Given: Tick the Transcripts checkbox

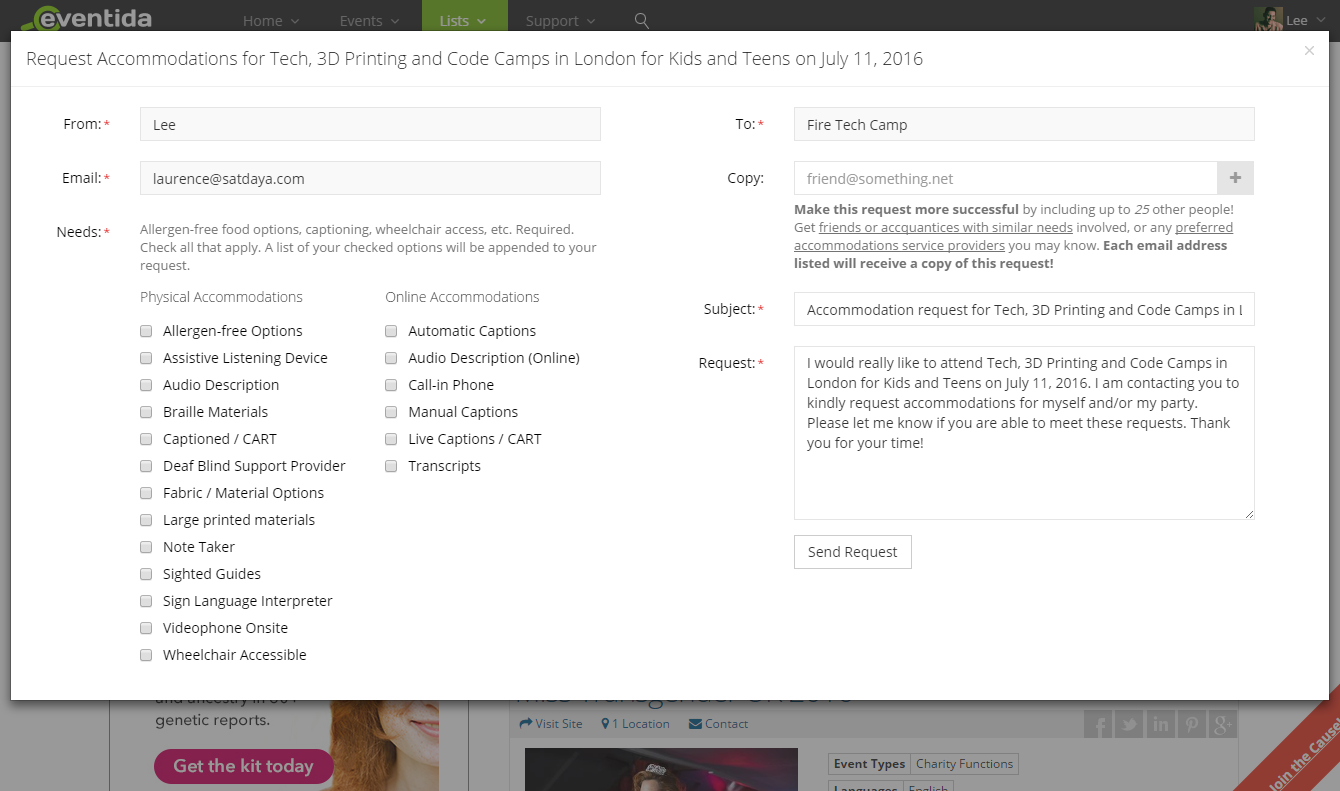Looking at the screenshot, I should click(391, 466).
